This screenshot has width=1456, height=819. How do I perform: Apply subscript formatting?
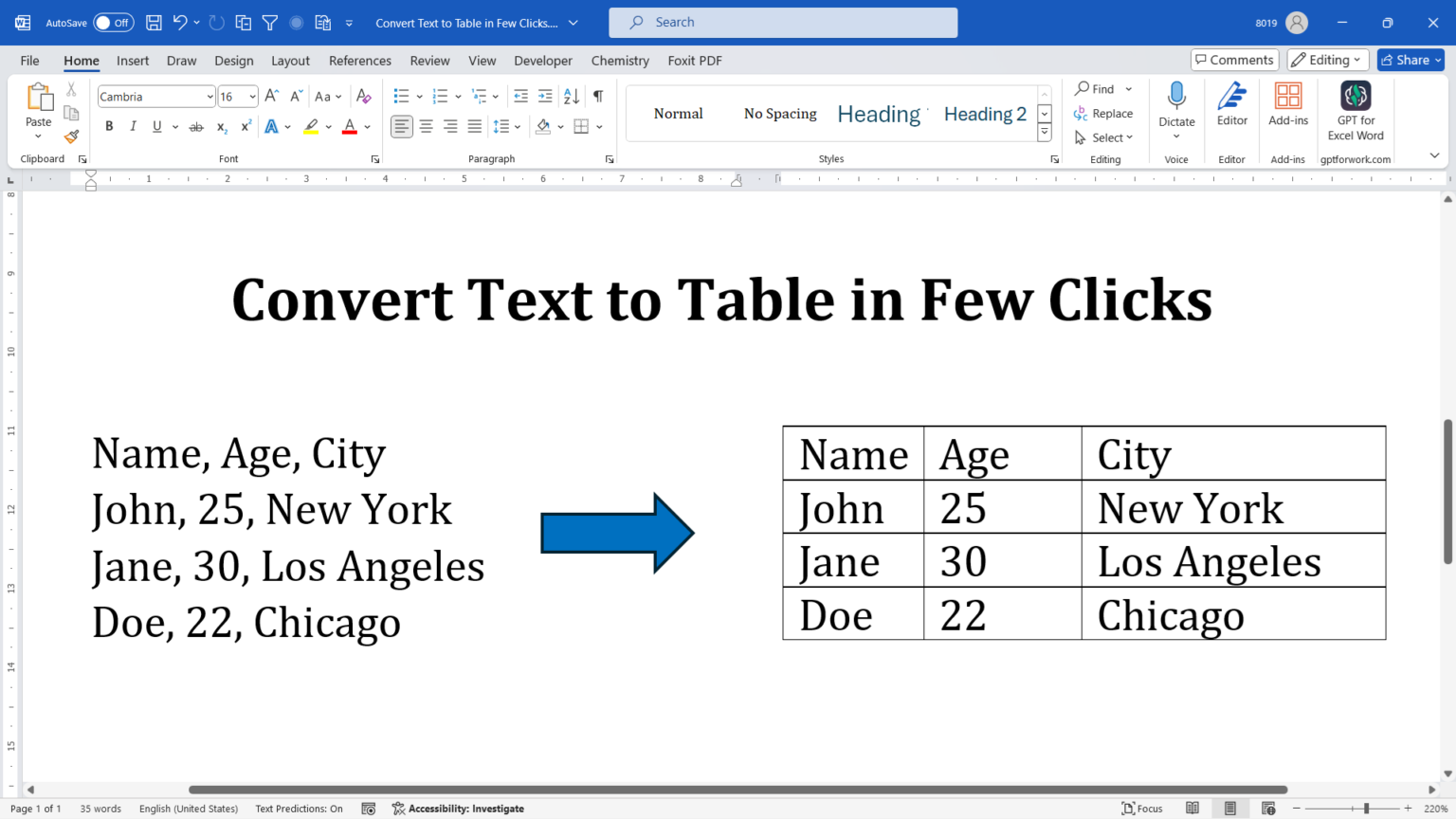220,126
